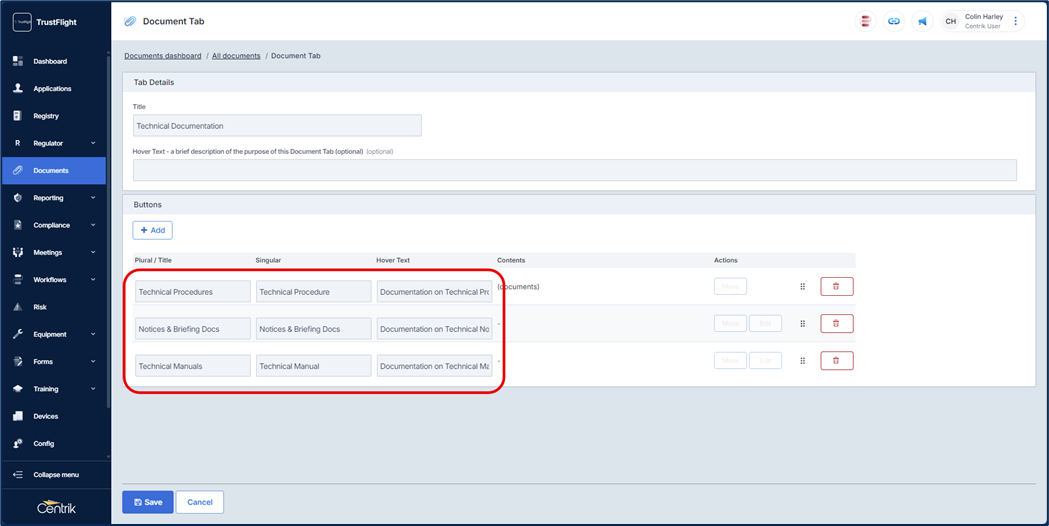Expand the Regulator menu
Screen dimensions: 1049x526
point(55,143)
